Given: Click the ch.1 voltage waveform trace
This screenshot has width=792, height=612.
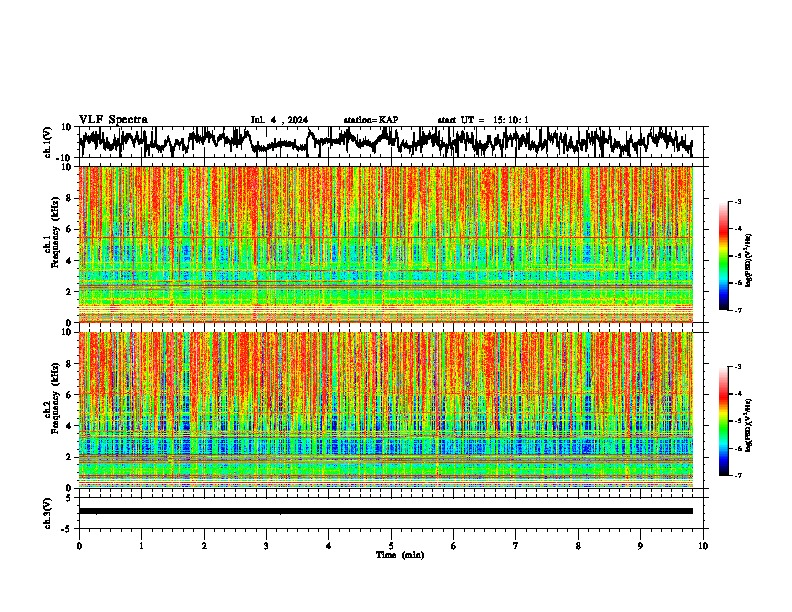Looking at the screenshot, I should pos(386,142).
